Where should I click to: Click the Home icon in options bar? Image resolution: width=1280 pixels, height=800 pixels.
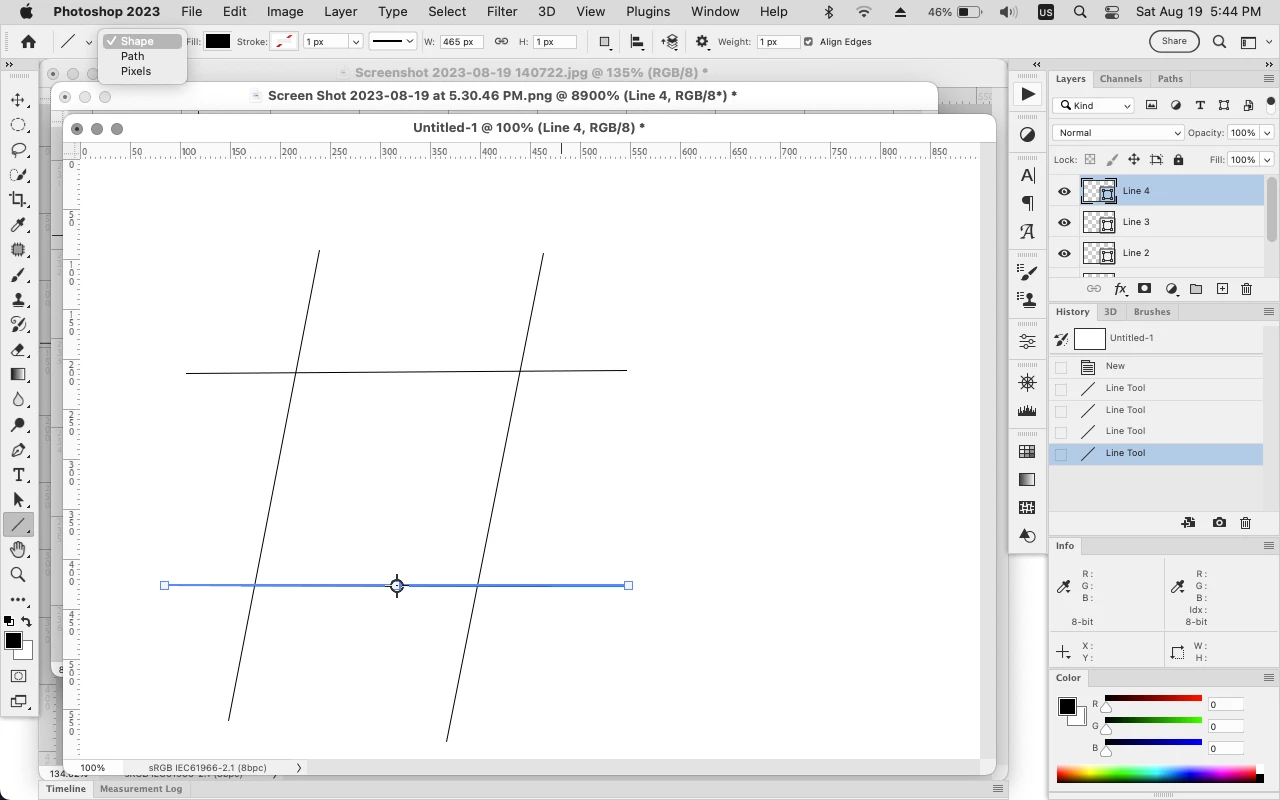(x=28, y=42)
